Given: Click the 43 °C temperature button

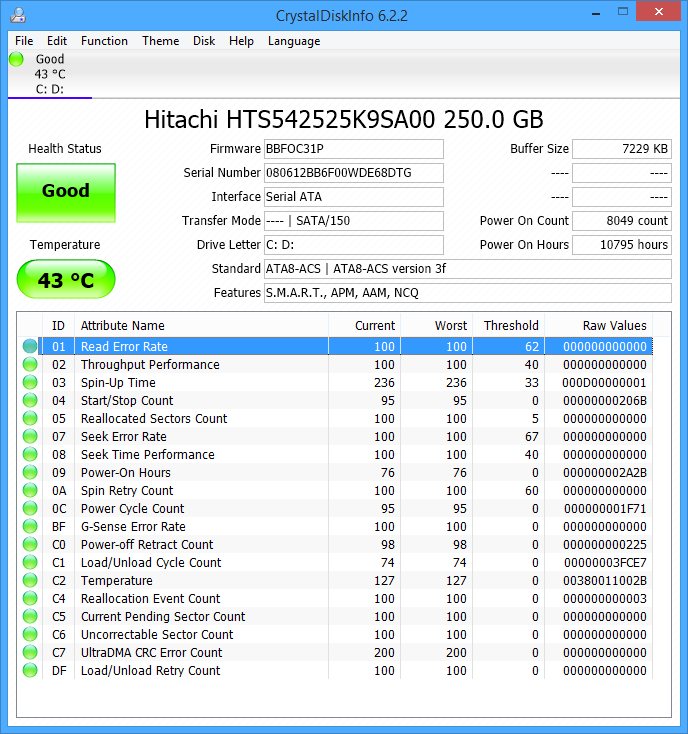Looking at the screenshot, I should [x=66, y=280].
